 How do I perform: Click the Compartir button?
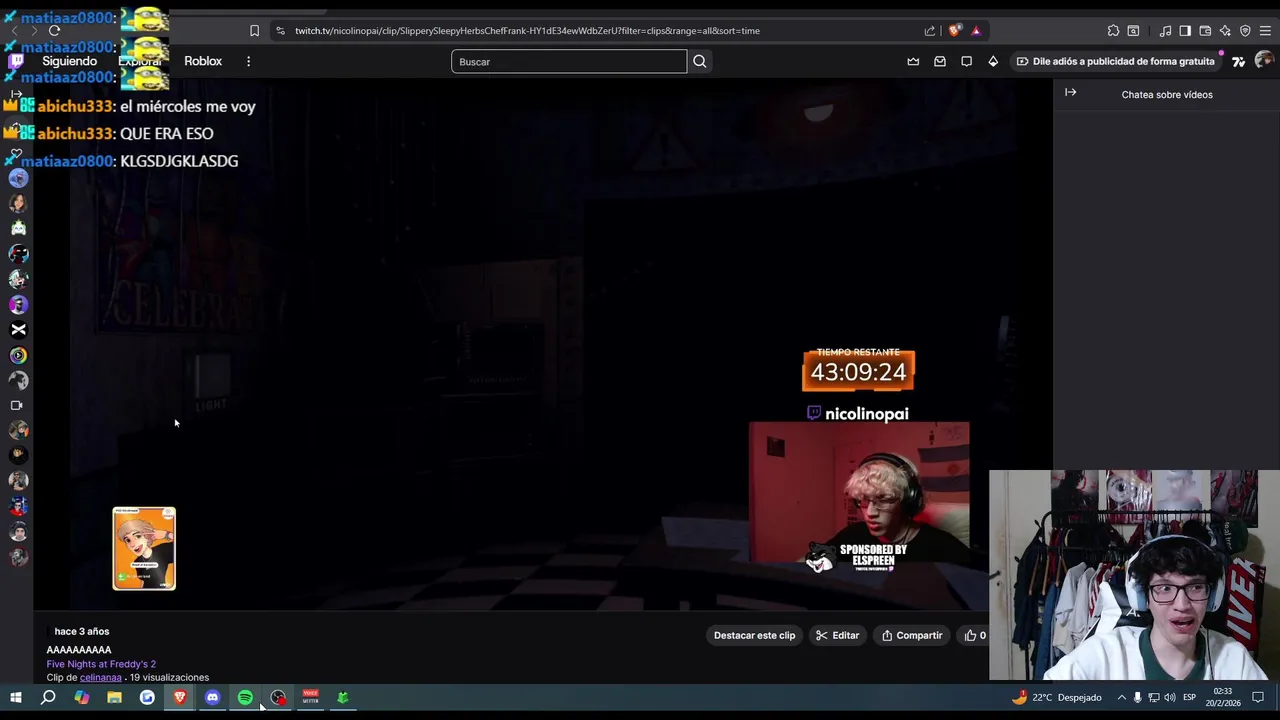click(x=912, y=635)
